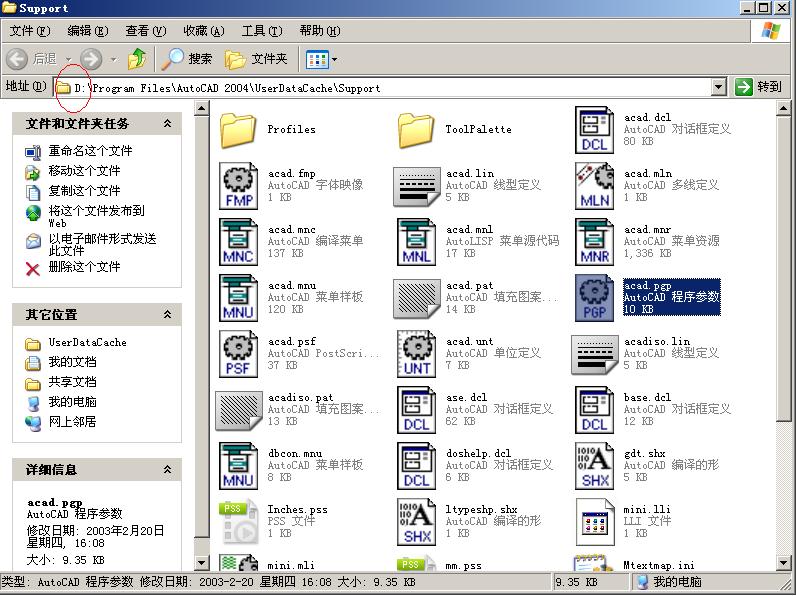Screen dimensions: 797x596
Task: Select the acad.psf PostScript file icon
Action: [238, 354]
